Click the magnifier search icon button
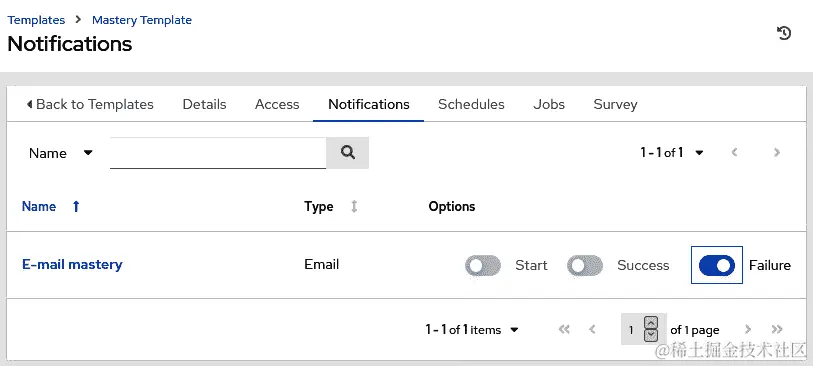 pos(347,152)
